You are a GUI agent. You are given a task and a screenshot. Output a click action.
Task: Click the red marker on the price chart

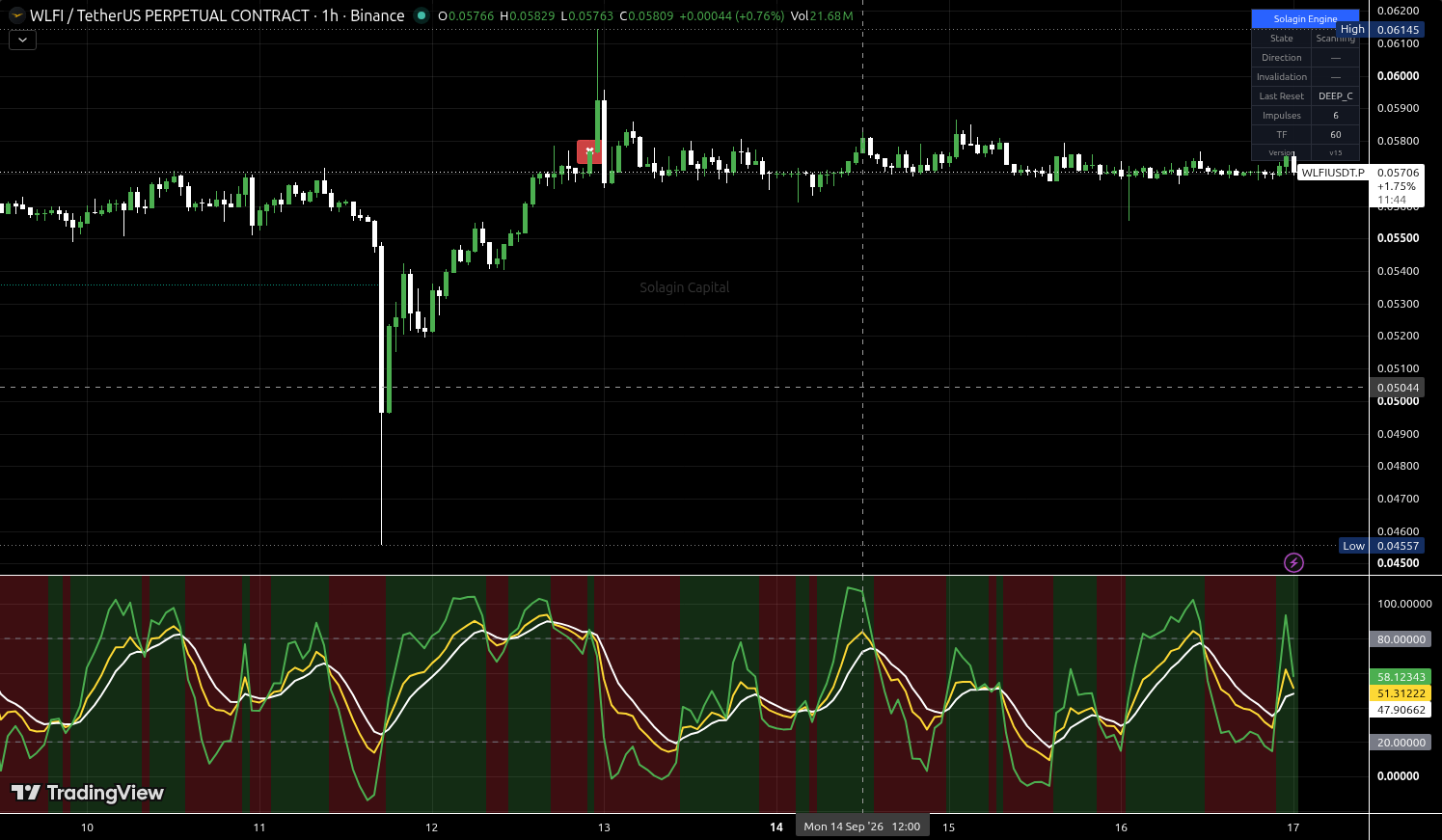coord(589,151)
